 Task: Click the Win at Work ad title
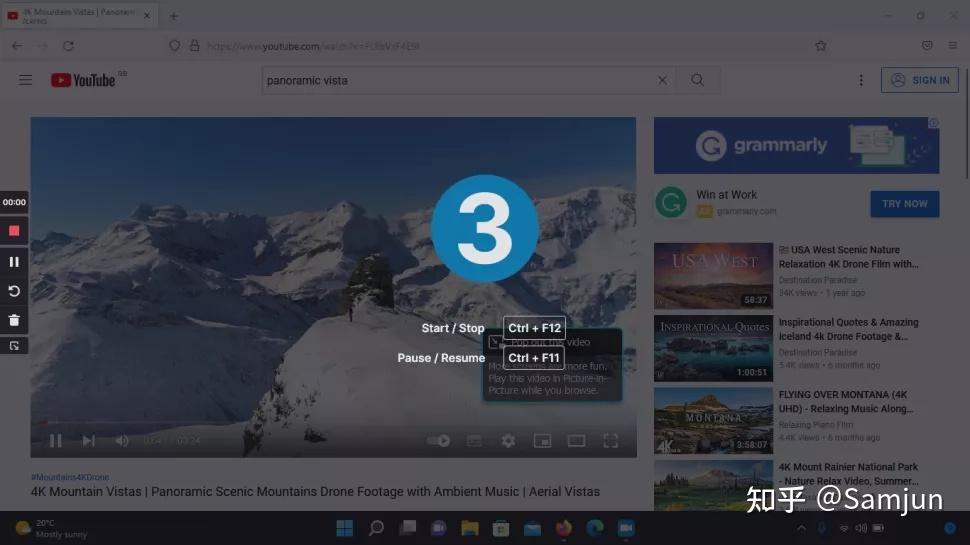coord(726,195)
